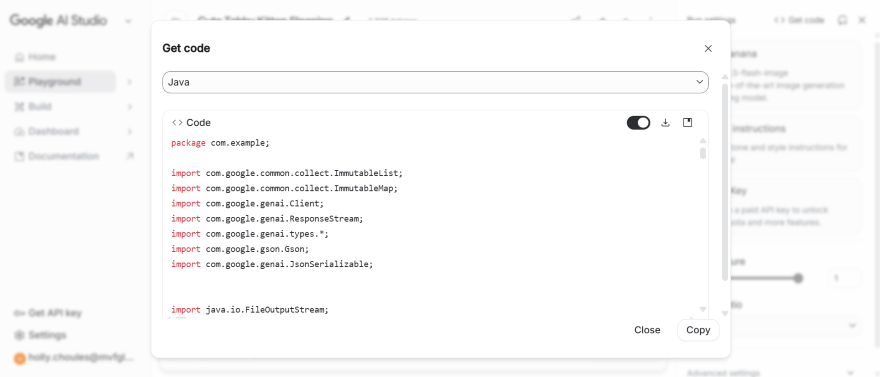Image resolution: width=880 pixels, height=377 pixels.
Task: Open Home in the sidebar
Action: pyautogui.click(x=60, y=57)
